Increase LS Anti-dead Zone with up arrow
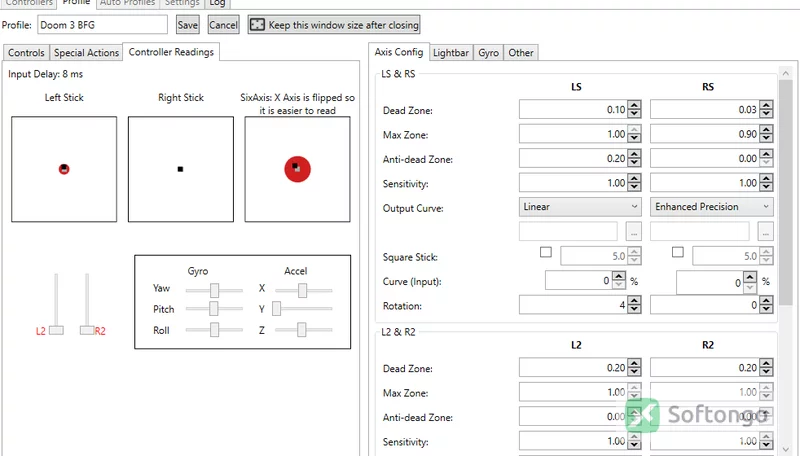The height and width of the screenshot is (456, 800). click(634, 154)
